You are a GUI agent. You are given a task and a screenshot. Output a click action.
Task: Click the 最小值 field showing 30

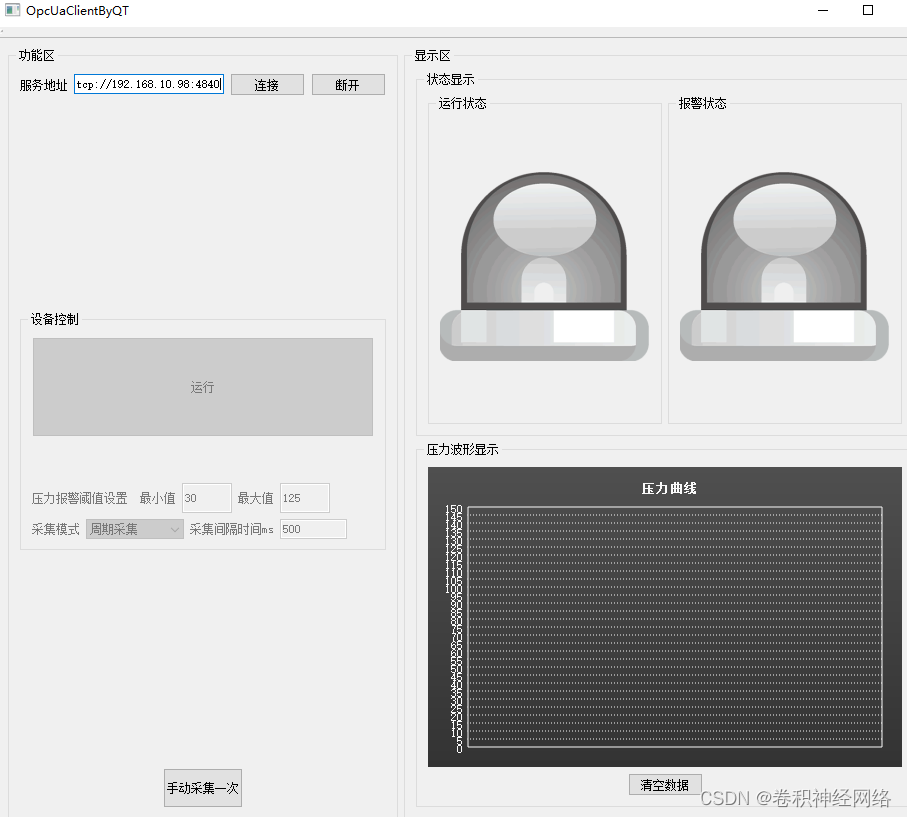(x=207, y=498)
